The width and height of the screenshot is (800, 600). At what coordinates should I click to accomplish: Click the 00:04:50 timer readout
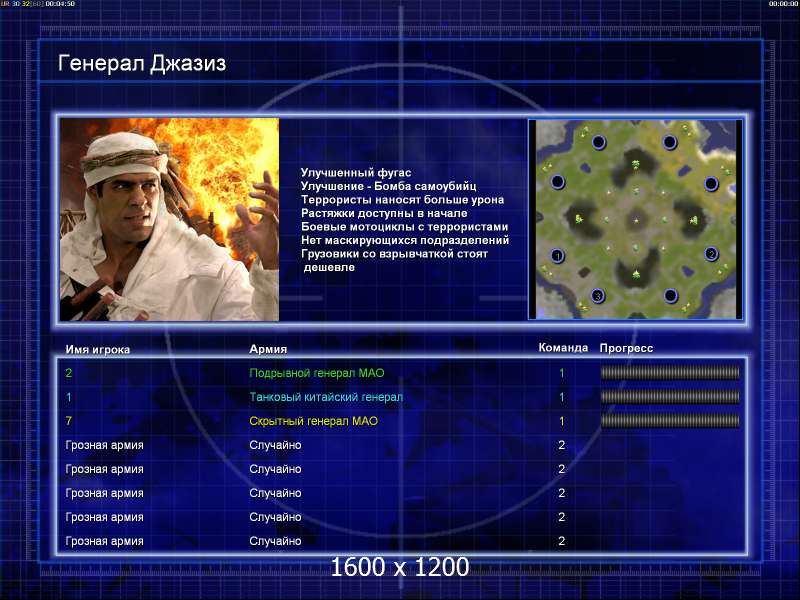pyautogui.click(x=60, y=4)
